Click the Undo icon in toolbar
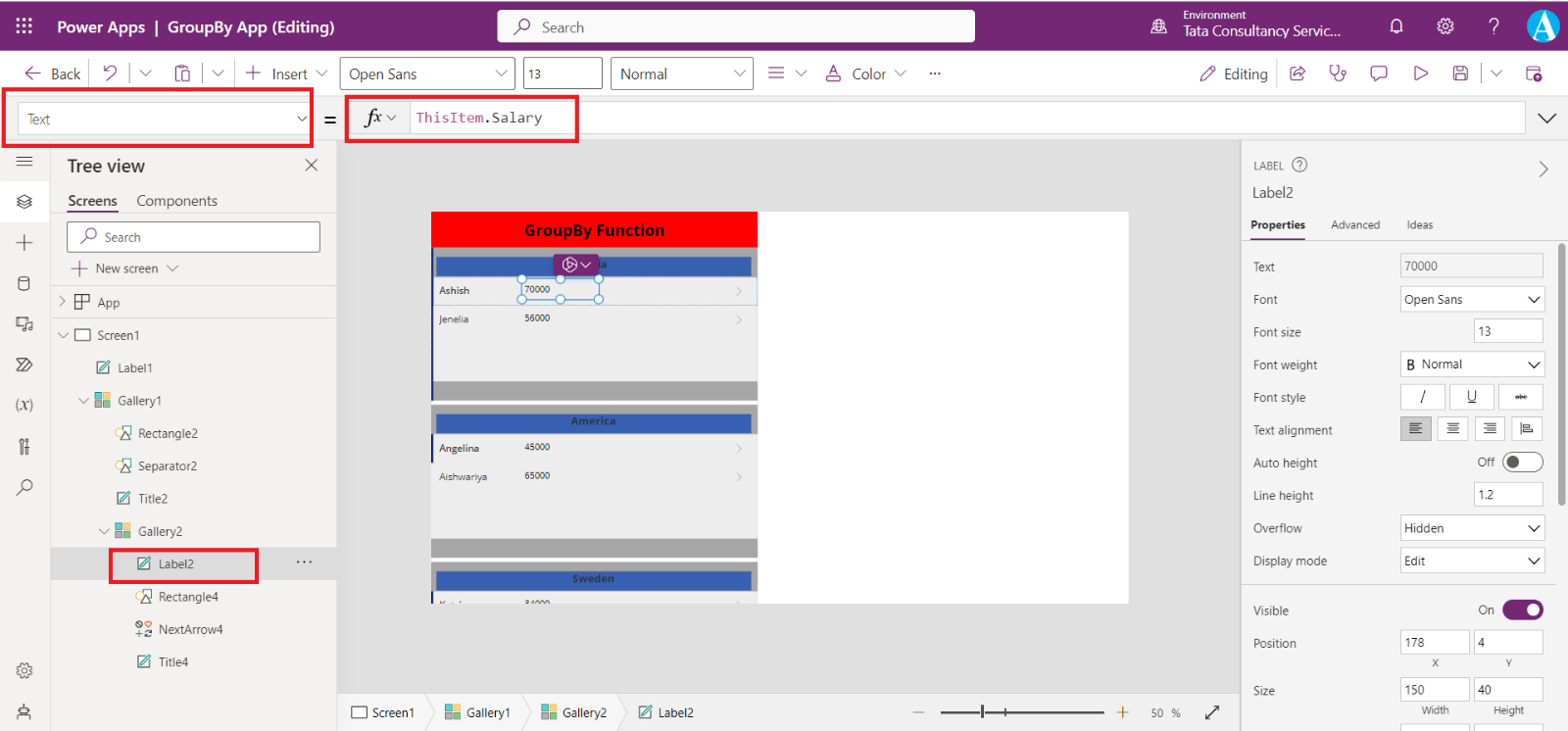 coord(110,73)
